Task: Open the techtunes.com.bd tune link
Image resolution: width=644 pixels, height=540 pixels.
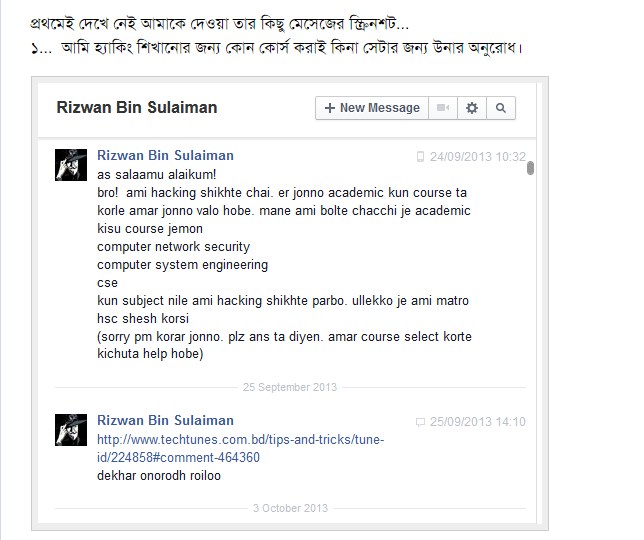Action: pyautogui.click(x=240, y=448)
